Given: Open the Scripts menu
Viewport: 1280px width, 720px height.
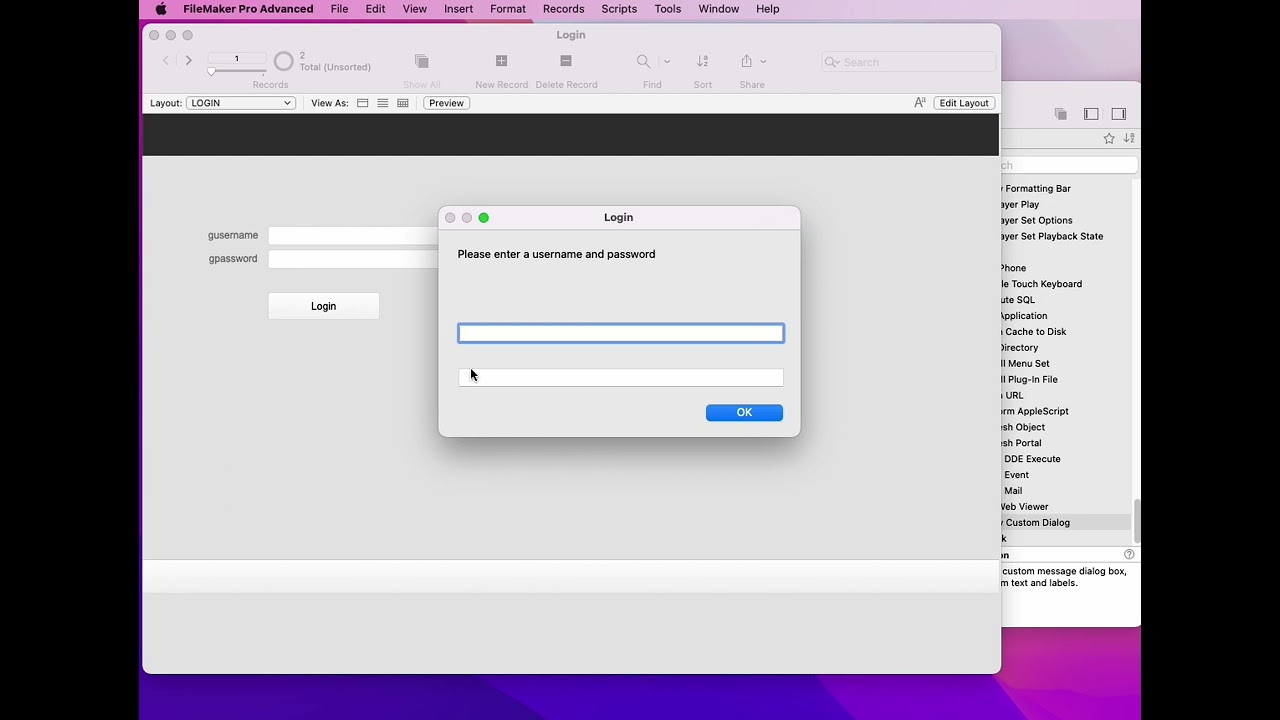Looking at the screenshot, I should tap(619, 9).
